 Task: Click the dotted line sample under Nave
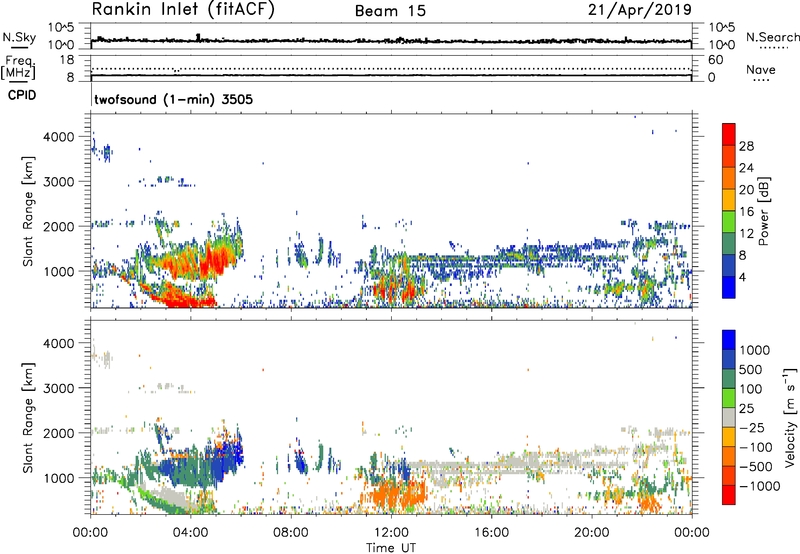tap(762, 80)
